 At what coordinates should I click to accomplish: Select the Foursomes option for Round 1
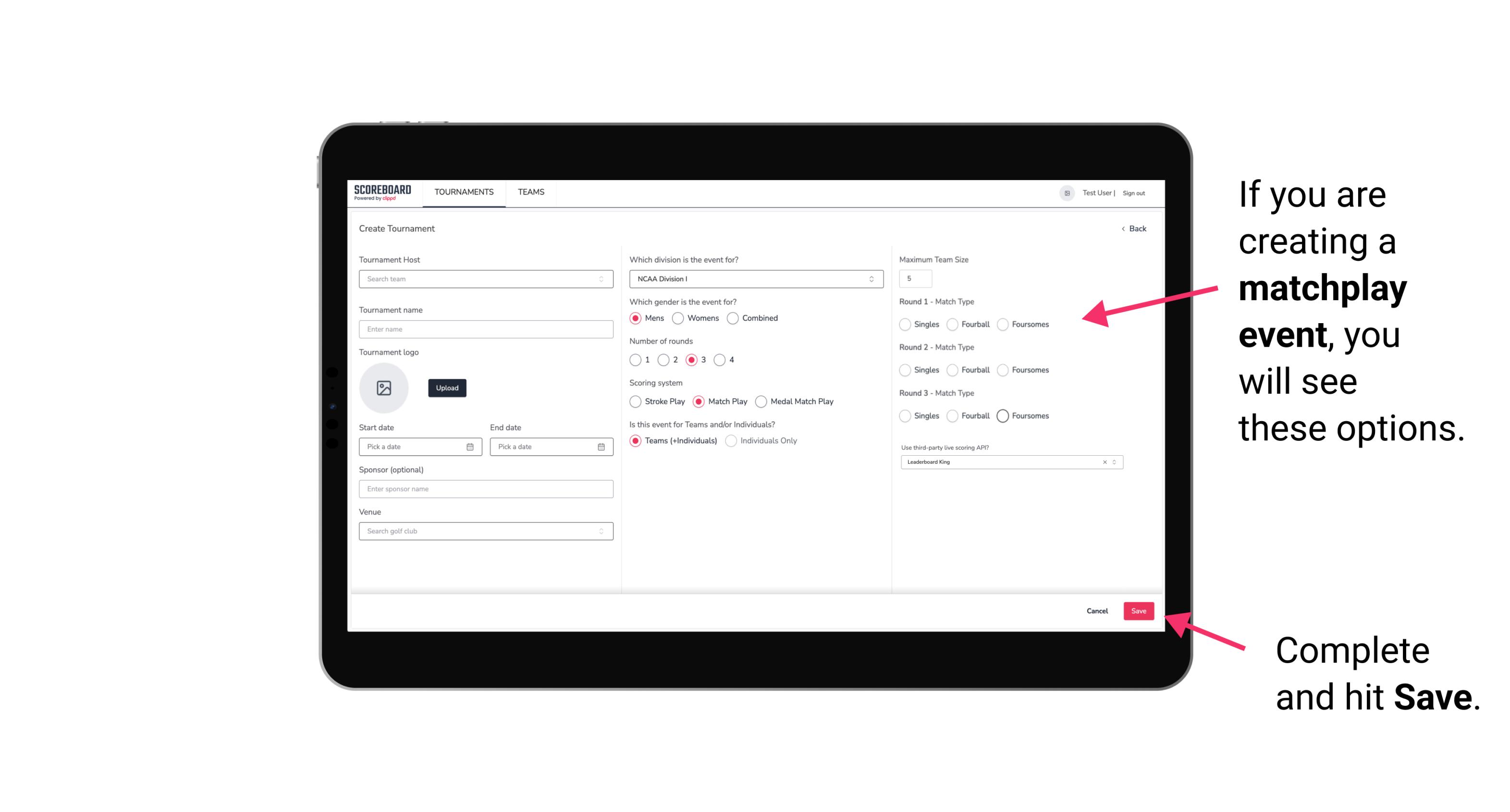[1004, 324]
